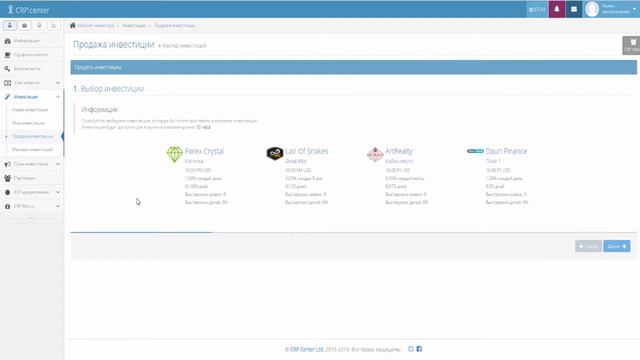Collapse the Инвестиции sidebar section

click(x=32, y=97)
